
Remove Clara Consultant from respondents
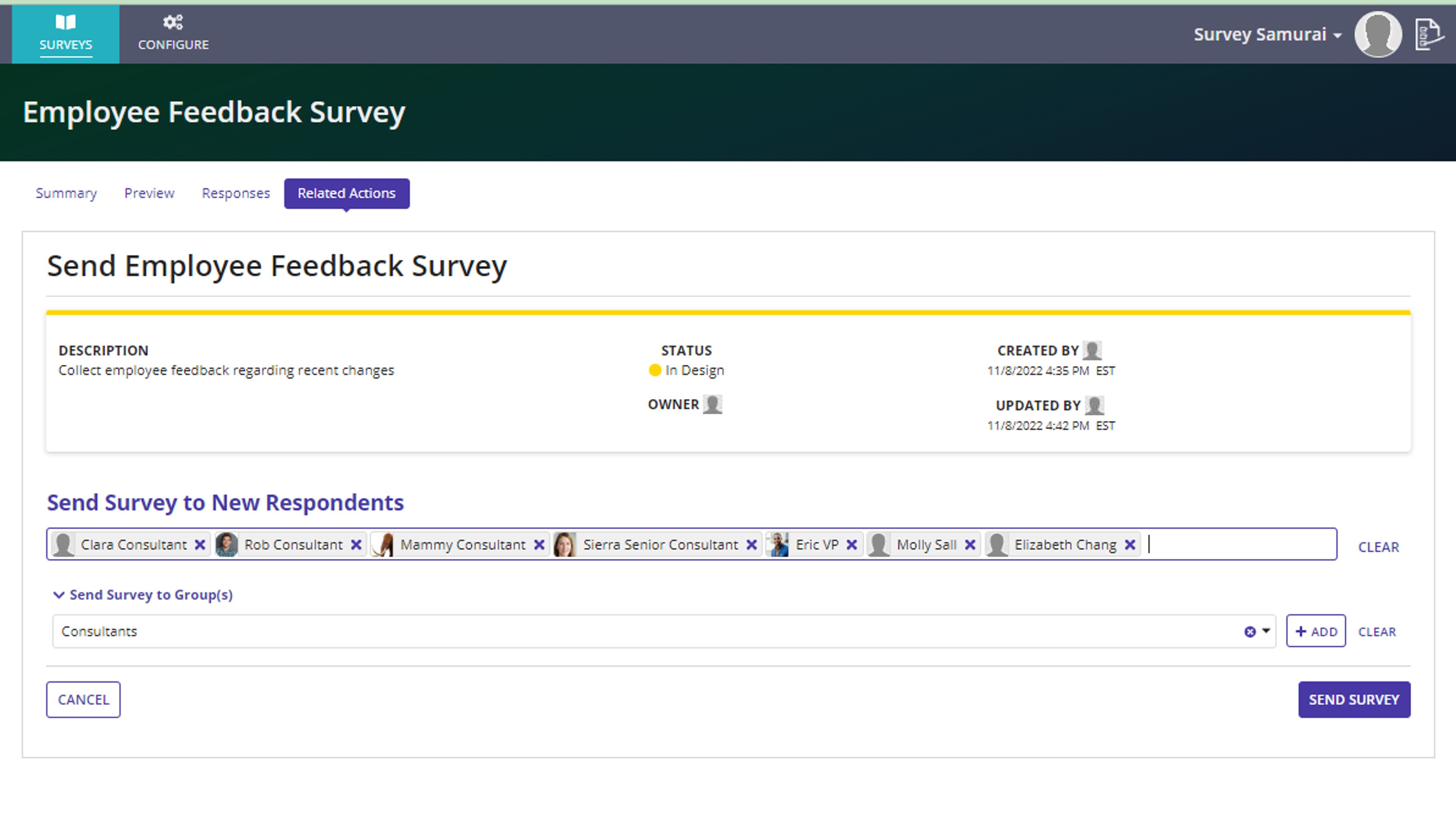[x=200, y=545]
